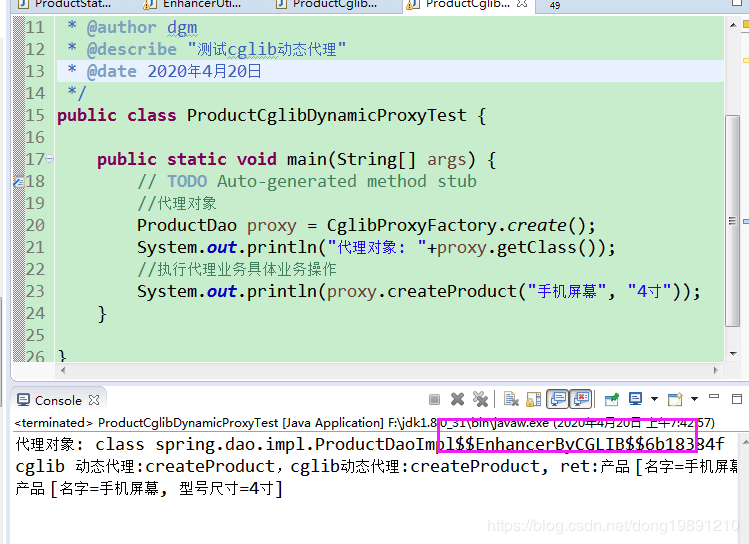This screenshot has width=749, height=544.
Task: Open the hidden editors list showing 49
Action: (554, 6)
